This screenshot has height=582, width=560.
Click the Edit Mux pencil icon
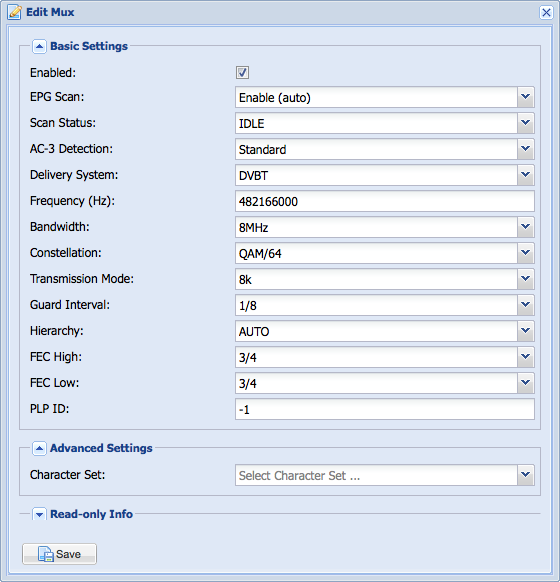pos(14,12)
